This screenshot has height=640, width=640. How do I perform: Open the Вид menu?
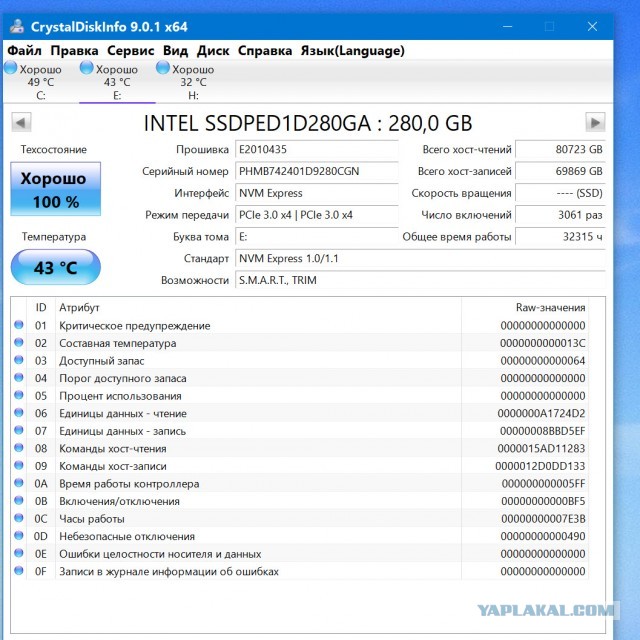(x=176, y=51)
